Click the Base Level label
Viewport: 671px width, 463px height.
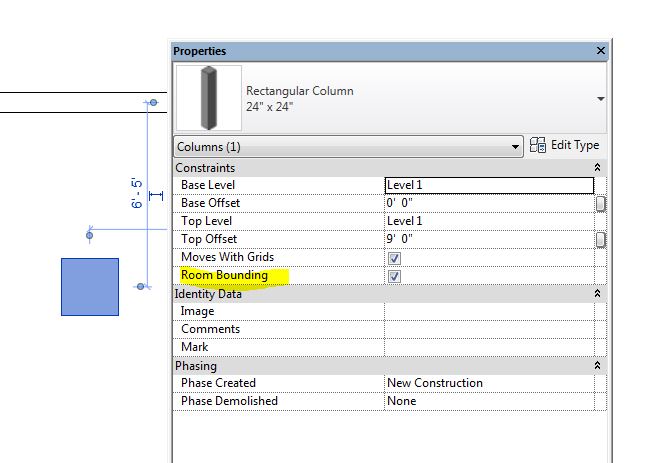pos(208,185)
